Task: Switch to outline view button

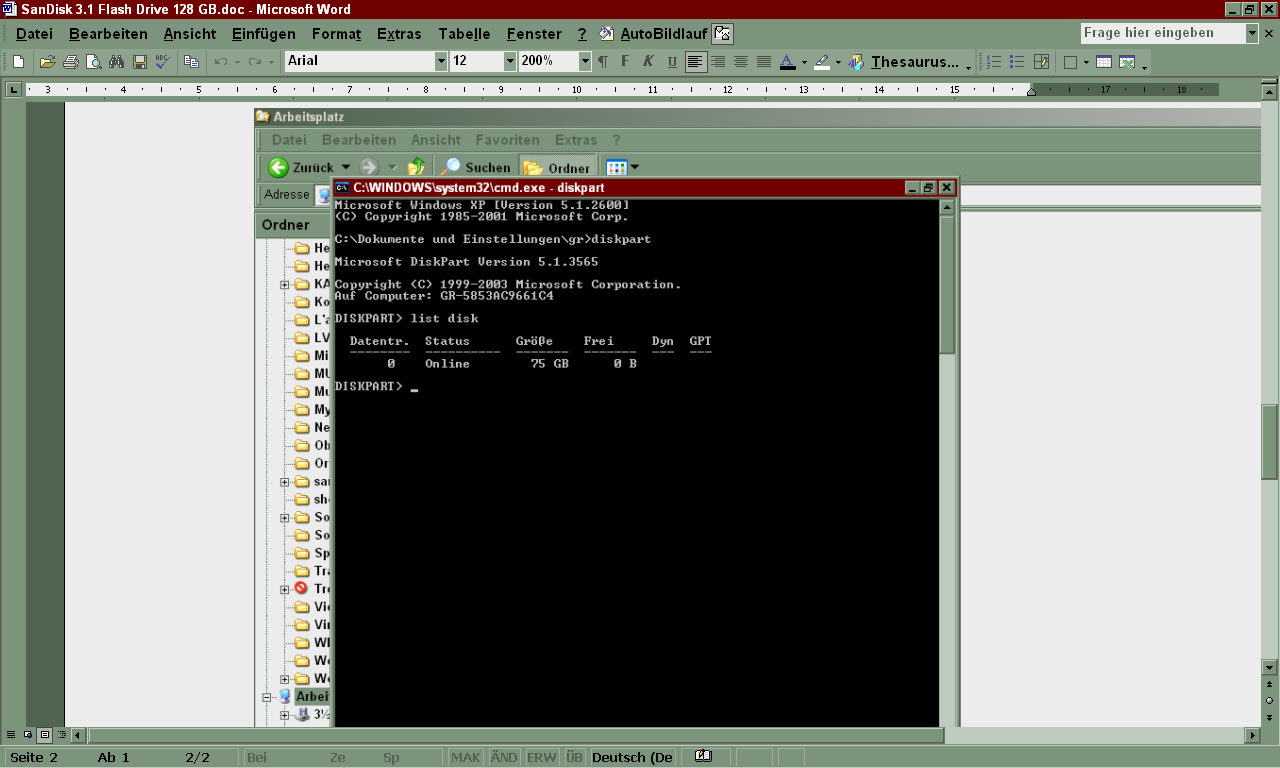Action: [61, 735]
